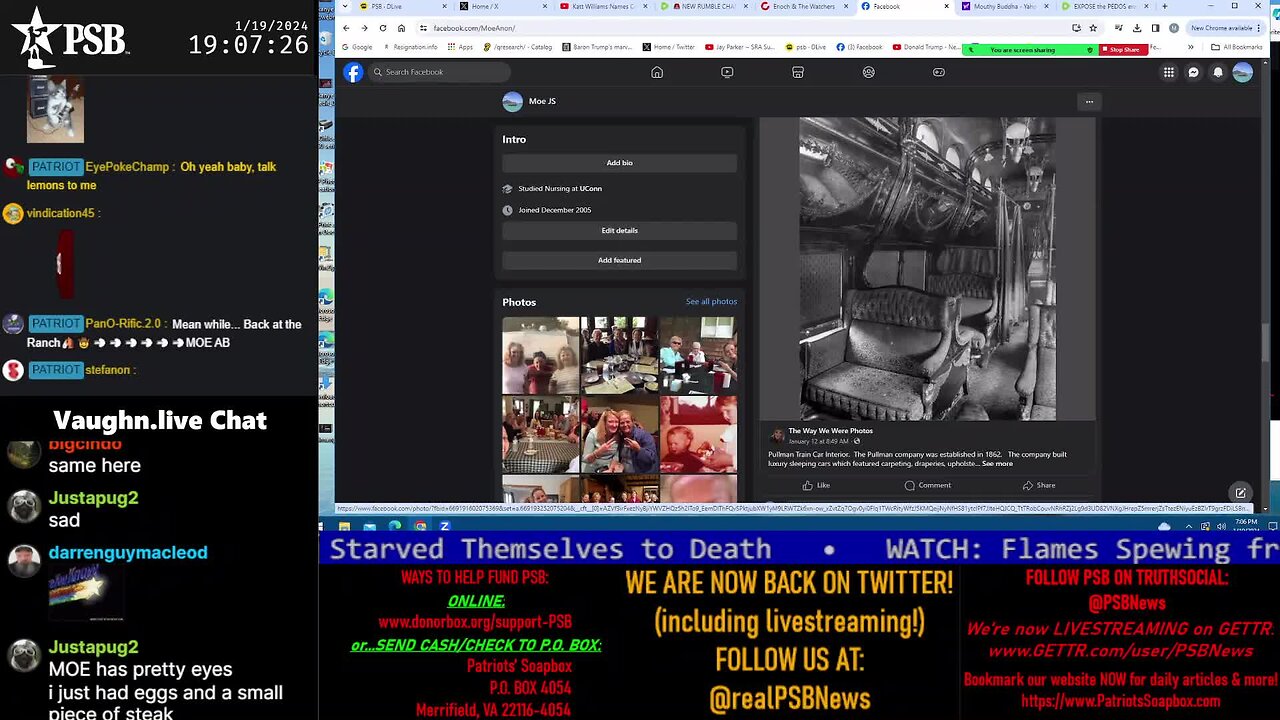Image resolution: width=1280 pixels, height=720 pixels.
Task: Like the Pullman Train Car post
Action: click(x=816, y=485)
